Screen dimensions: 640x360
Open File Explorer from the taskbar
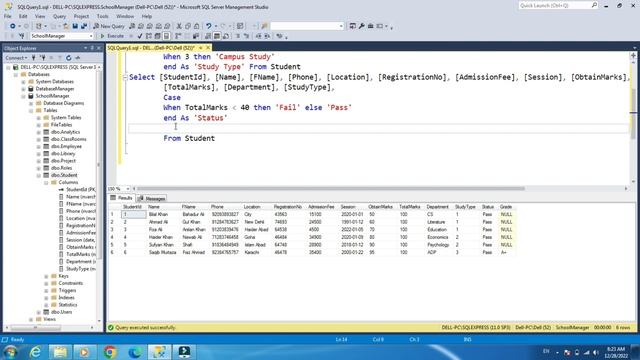tap(60, 352)
